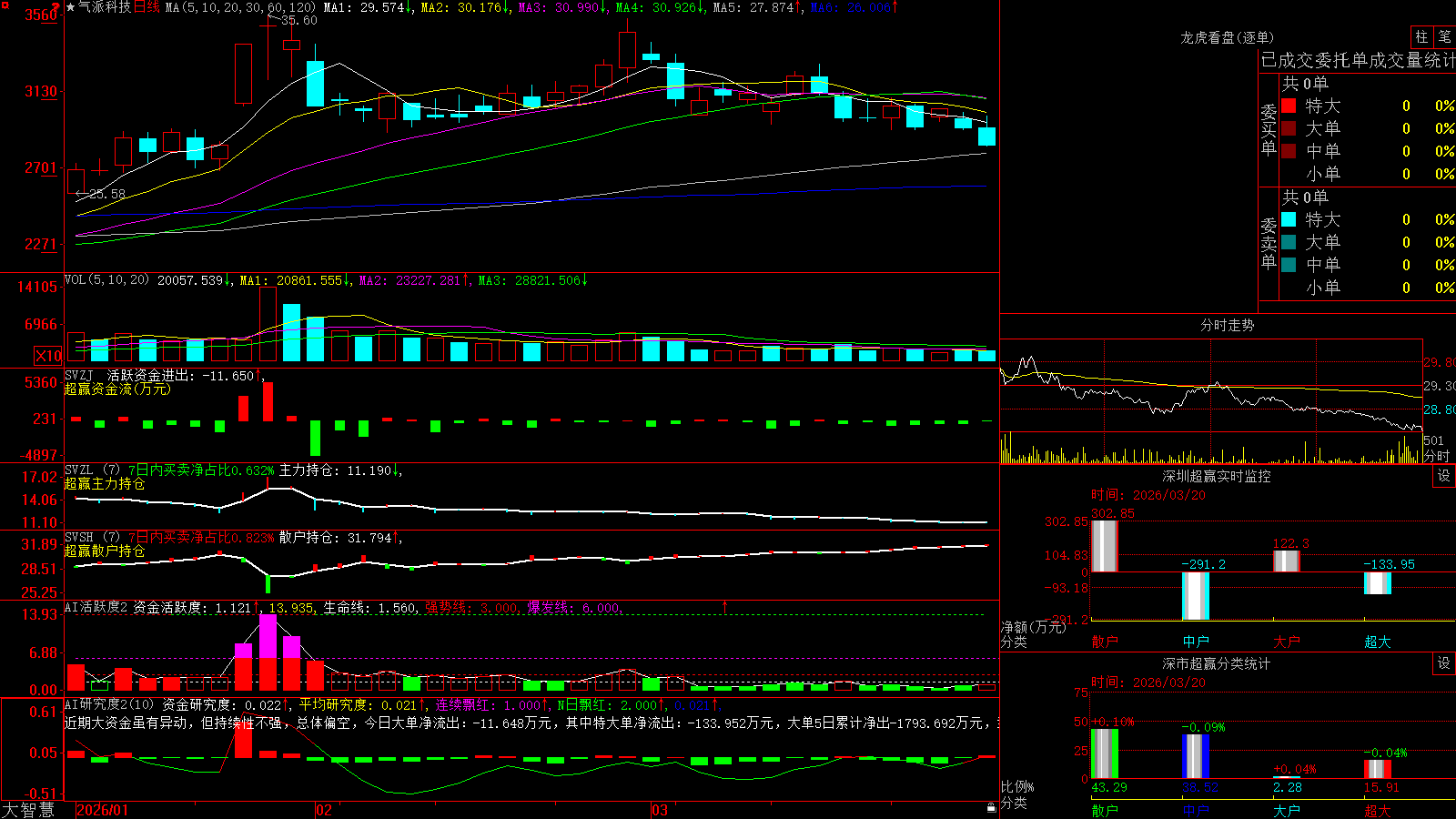This screenshot has height=819, width=1456.
Task: Click the 中户 bar valued -291.2
Action: [1196, 596]
